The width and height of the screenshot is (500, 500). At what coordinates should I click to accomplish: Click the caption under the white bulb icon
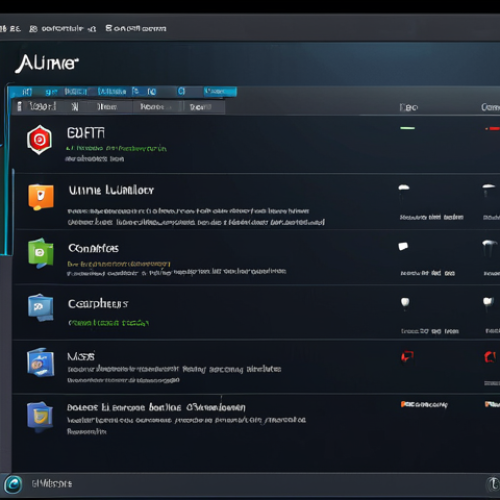pos(430,331)
